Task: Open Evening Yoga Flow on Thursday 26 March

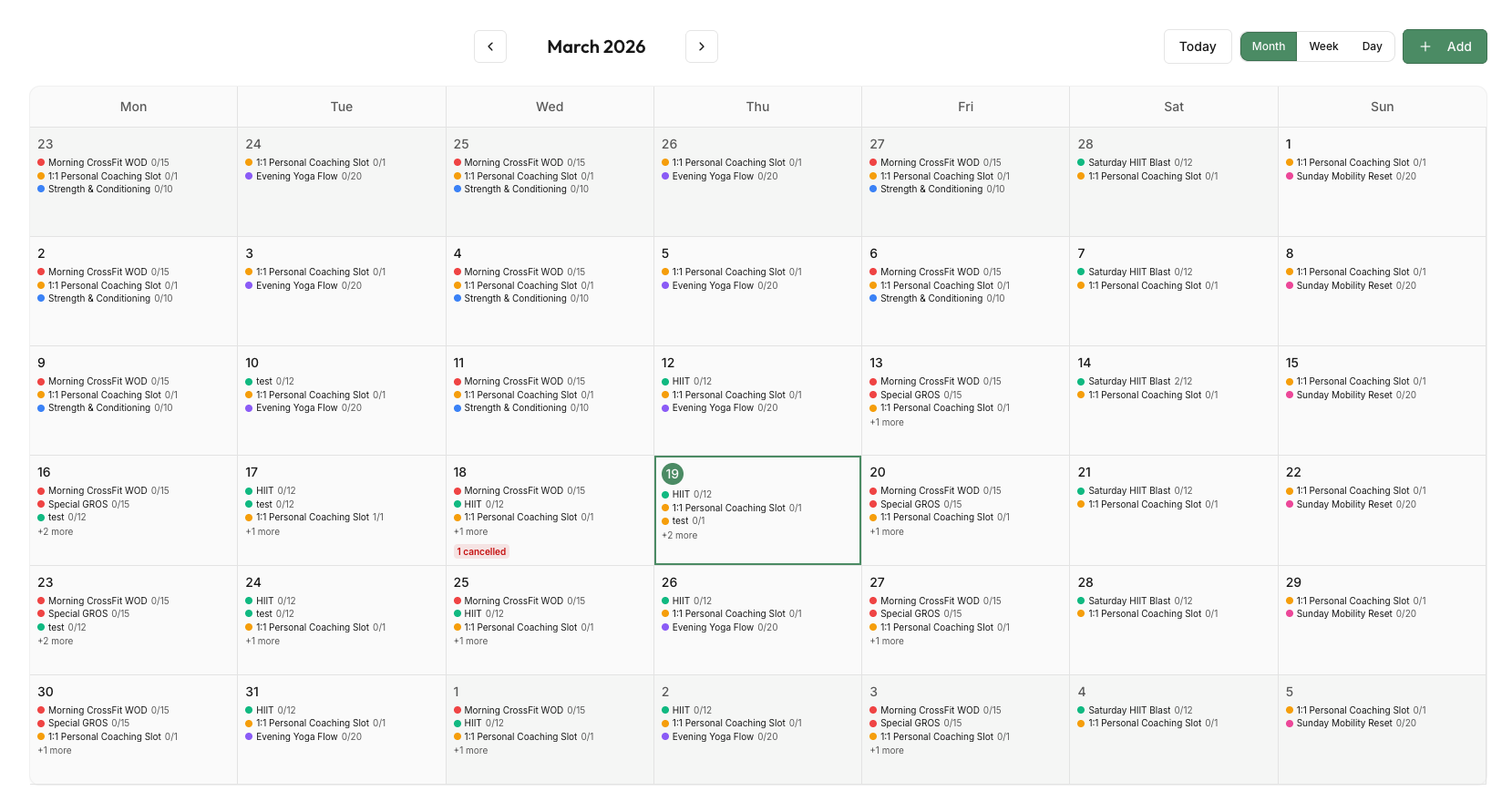Action: click(720, 627)
